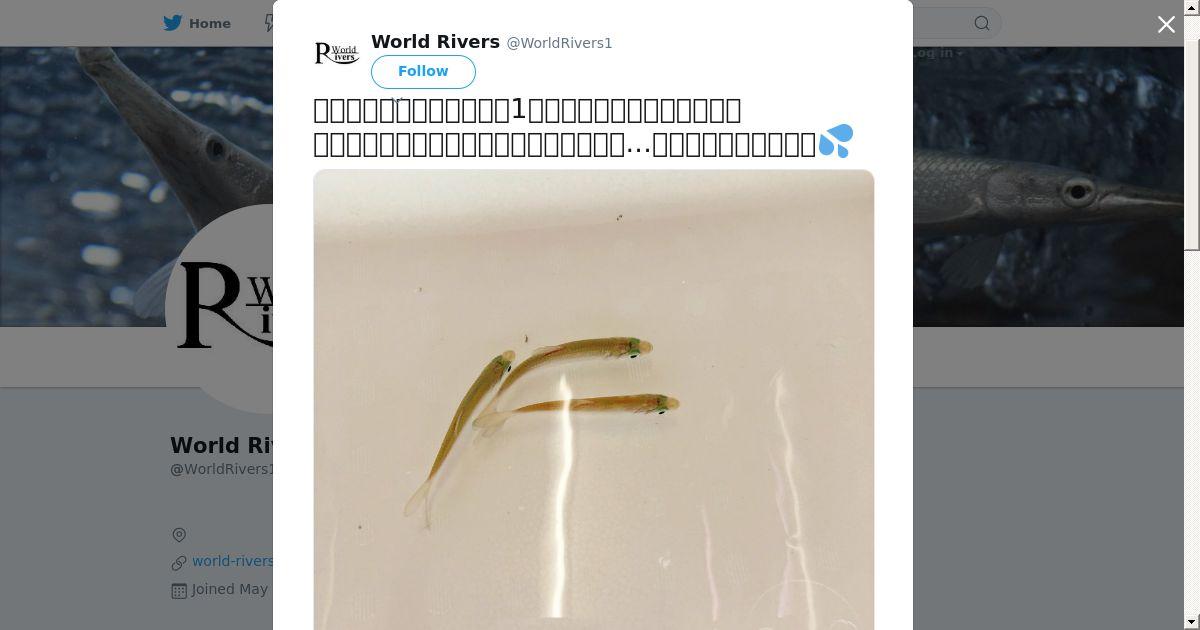
Task: Click the World Rivers avatar in tweet
Action: [x=337, y=53]
